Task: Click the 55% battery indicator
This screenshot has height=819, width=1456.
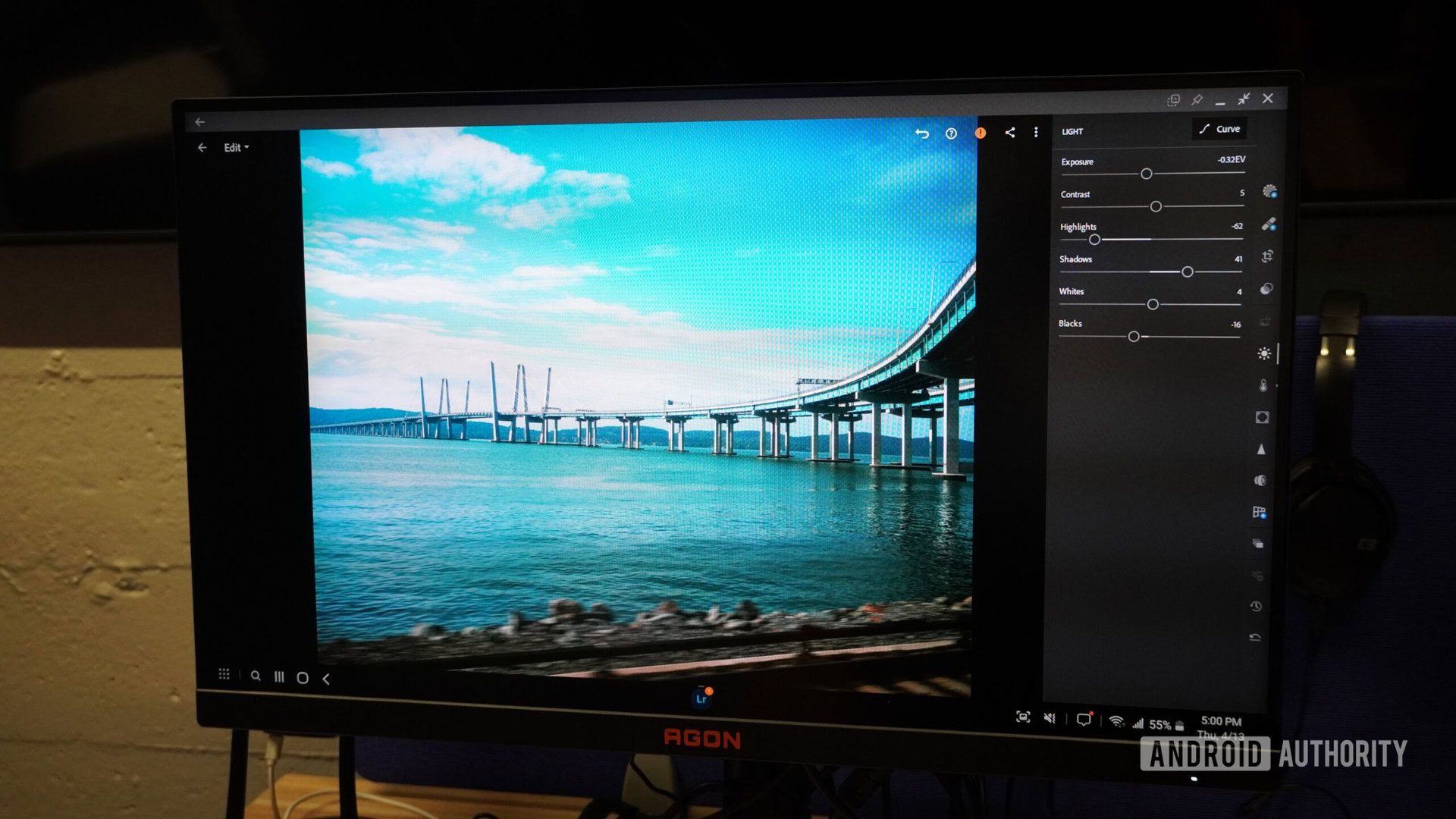Action: click(1166, 725)
